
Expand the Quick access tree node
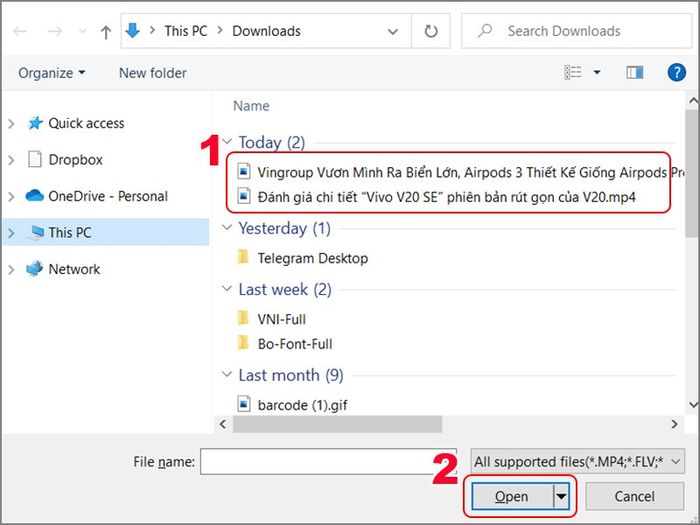[x=12, y=124]
